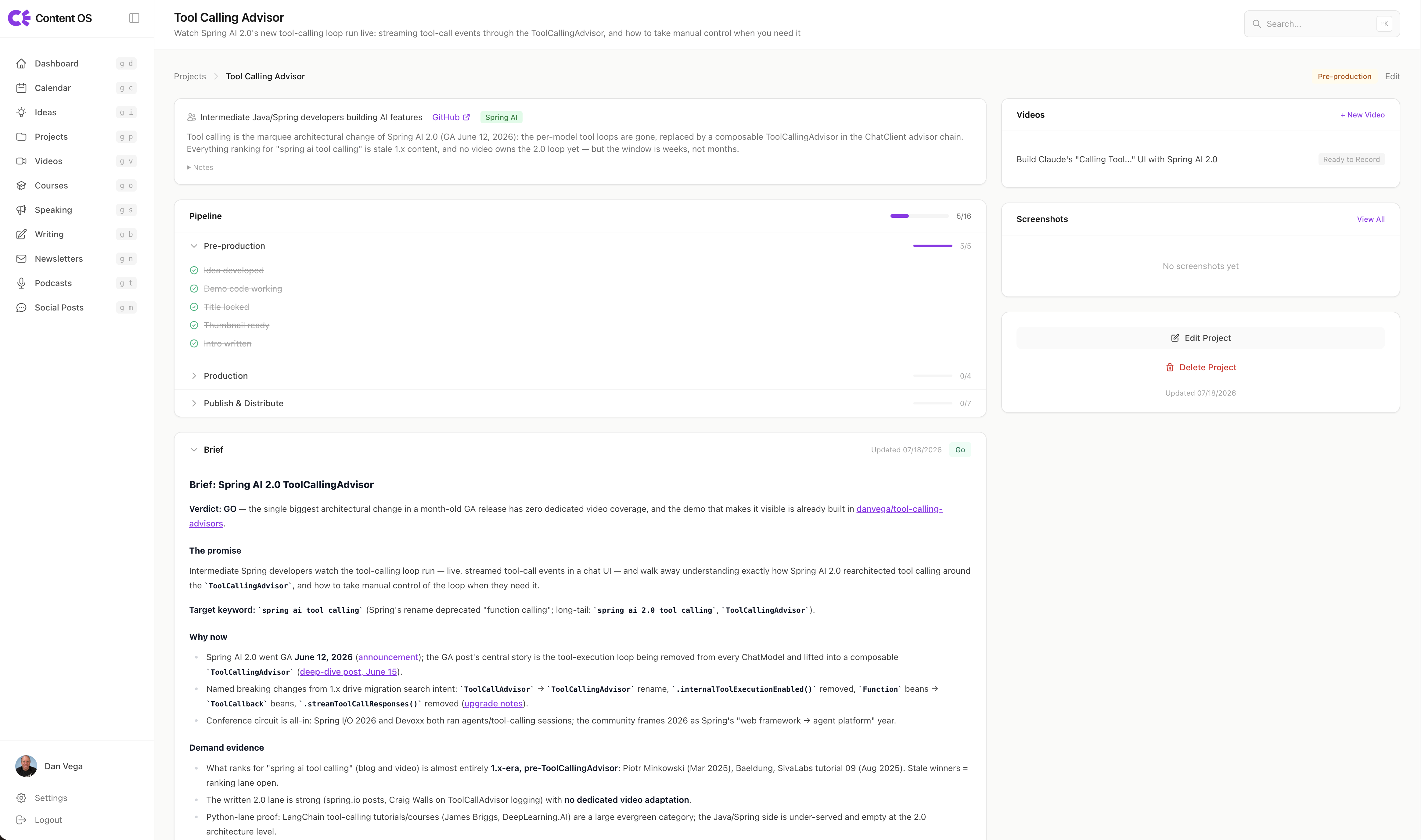Click Dan Vega's avatar photo
The image size is (1421, 840).
click(x=26, y=766)
